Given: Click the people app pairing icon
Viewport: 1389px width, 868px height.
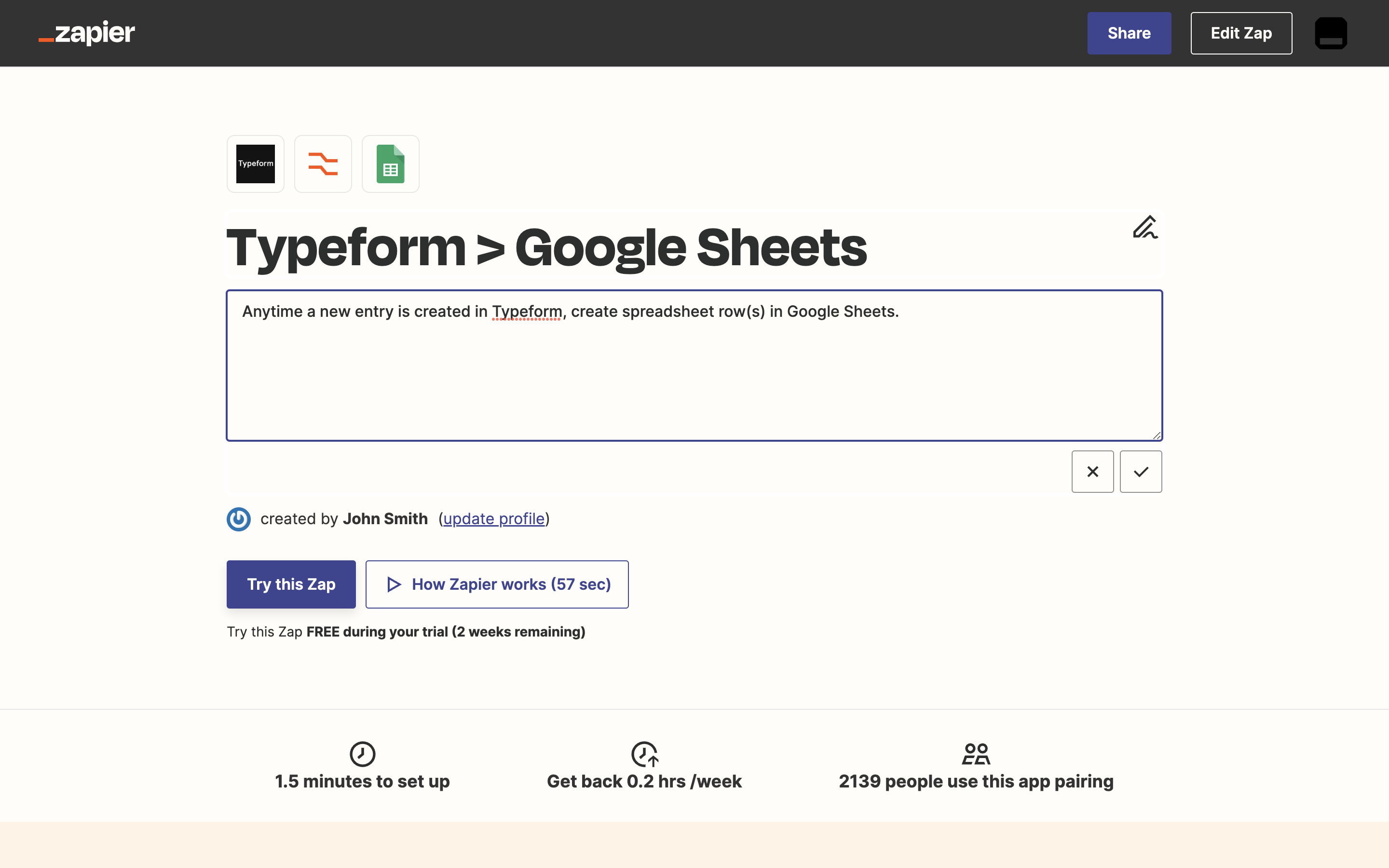Looking at the screenshot, I should point(976,754).
